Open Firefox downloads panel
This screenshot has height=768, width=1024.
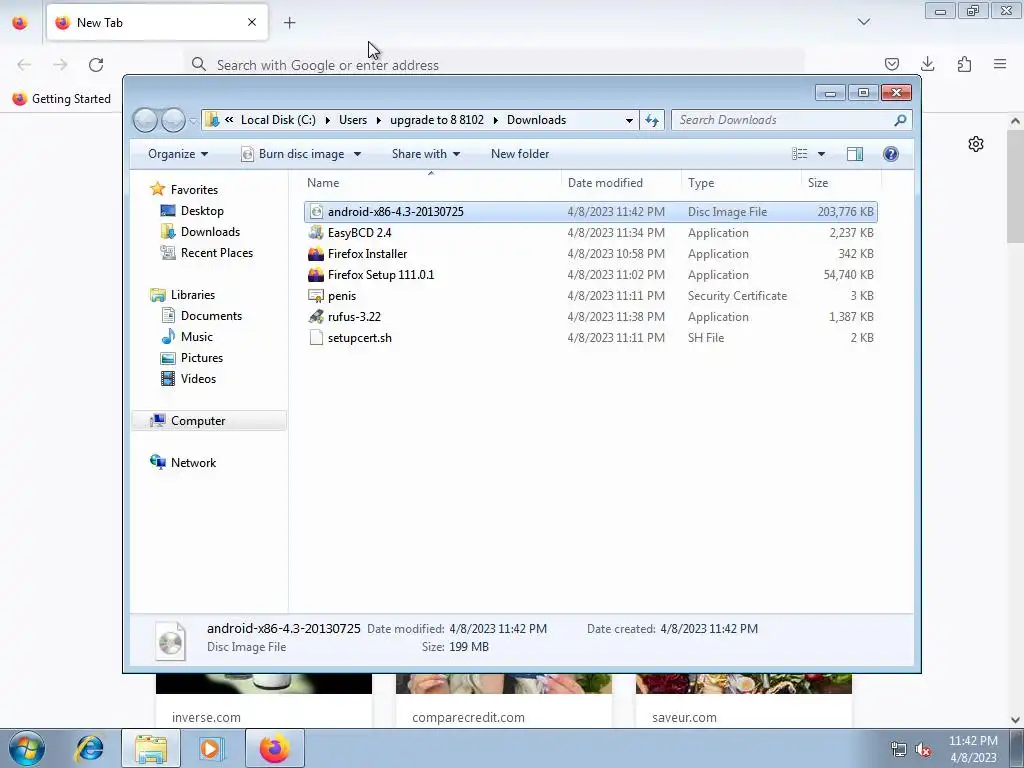click(x=927, y=64)
